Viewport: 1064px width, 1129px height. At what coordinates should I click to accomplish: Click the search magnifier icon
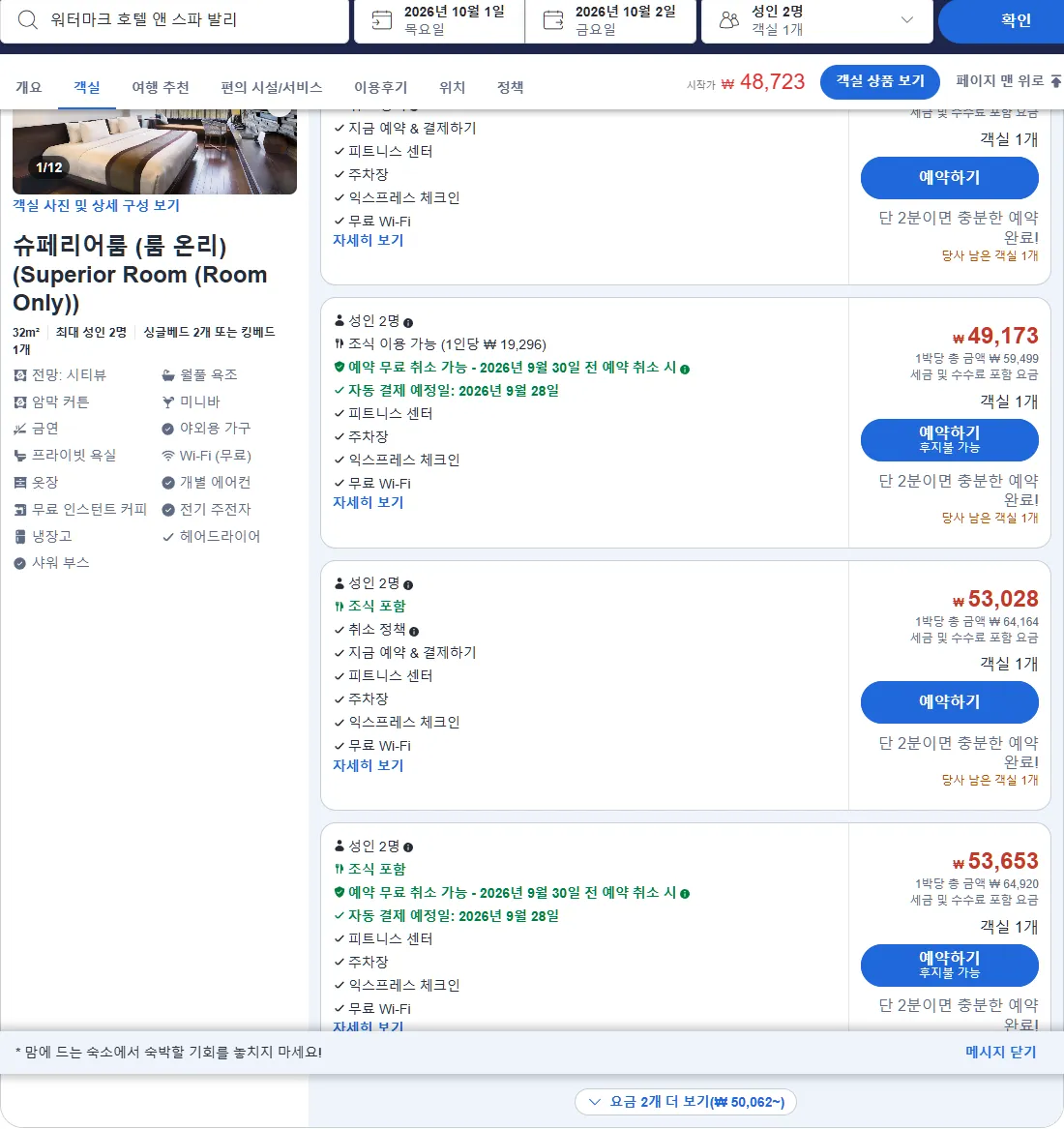click(27, 19)
